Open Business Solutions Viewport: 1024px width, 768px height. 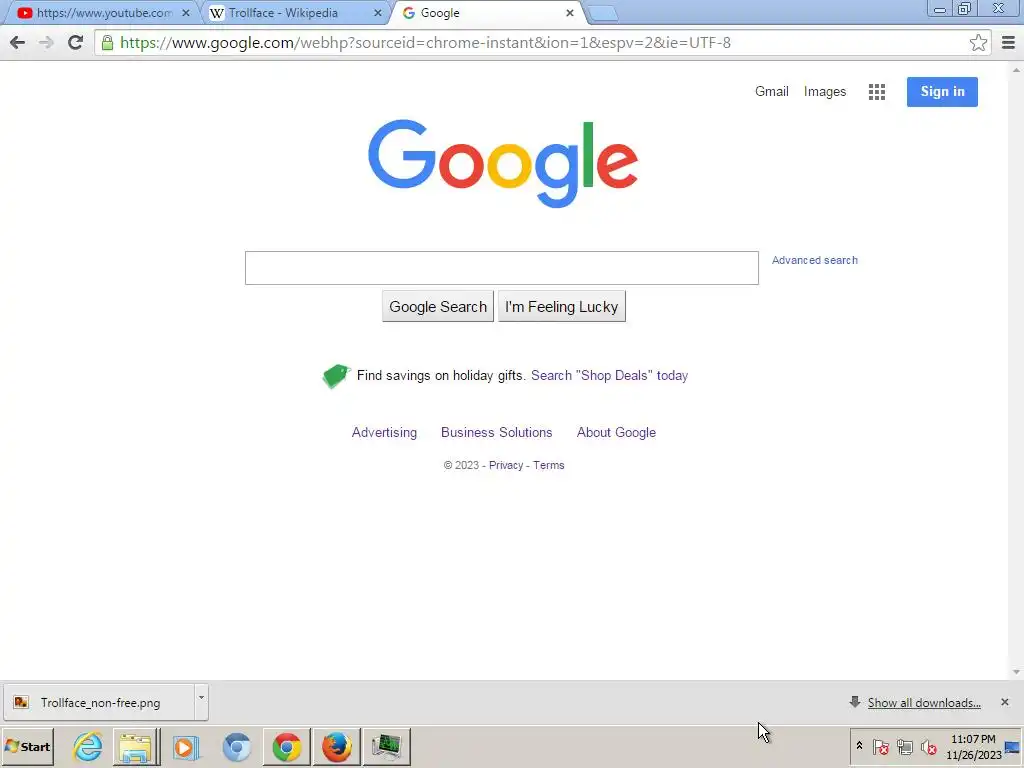pos(496,433)
